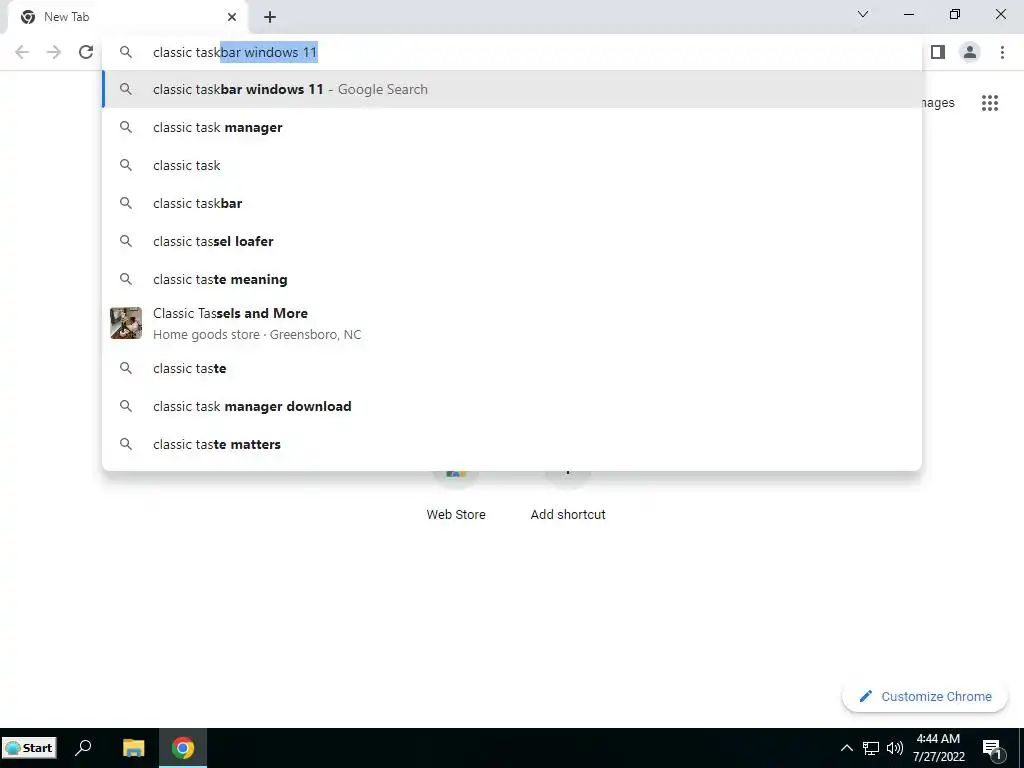
Task: Click search icon beside 'classic tassel loafer'
Action: (x=126, y=241)
